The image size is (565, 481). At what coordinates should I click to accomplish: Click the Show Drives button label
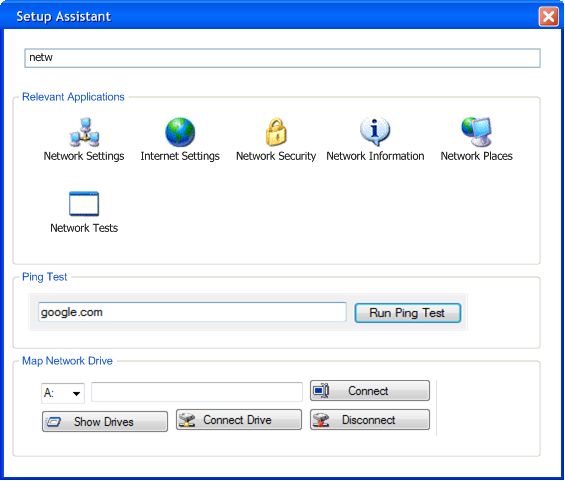[104, 422]
